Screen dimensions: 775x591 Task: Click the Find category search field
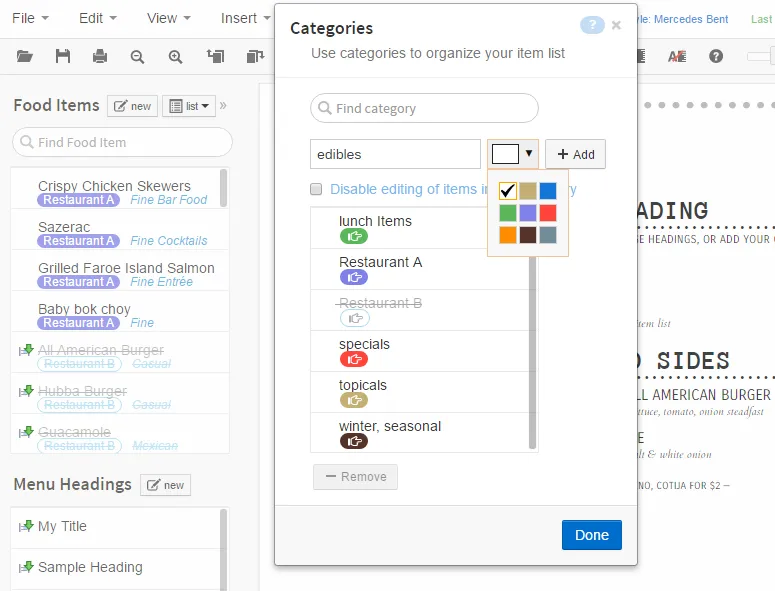coord(425,108)
